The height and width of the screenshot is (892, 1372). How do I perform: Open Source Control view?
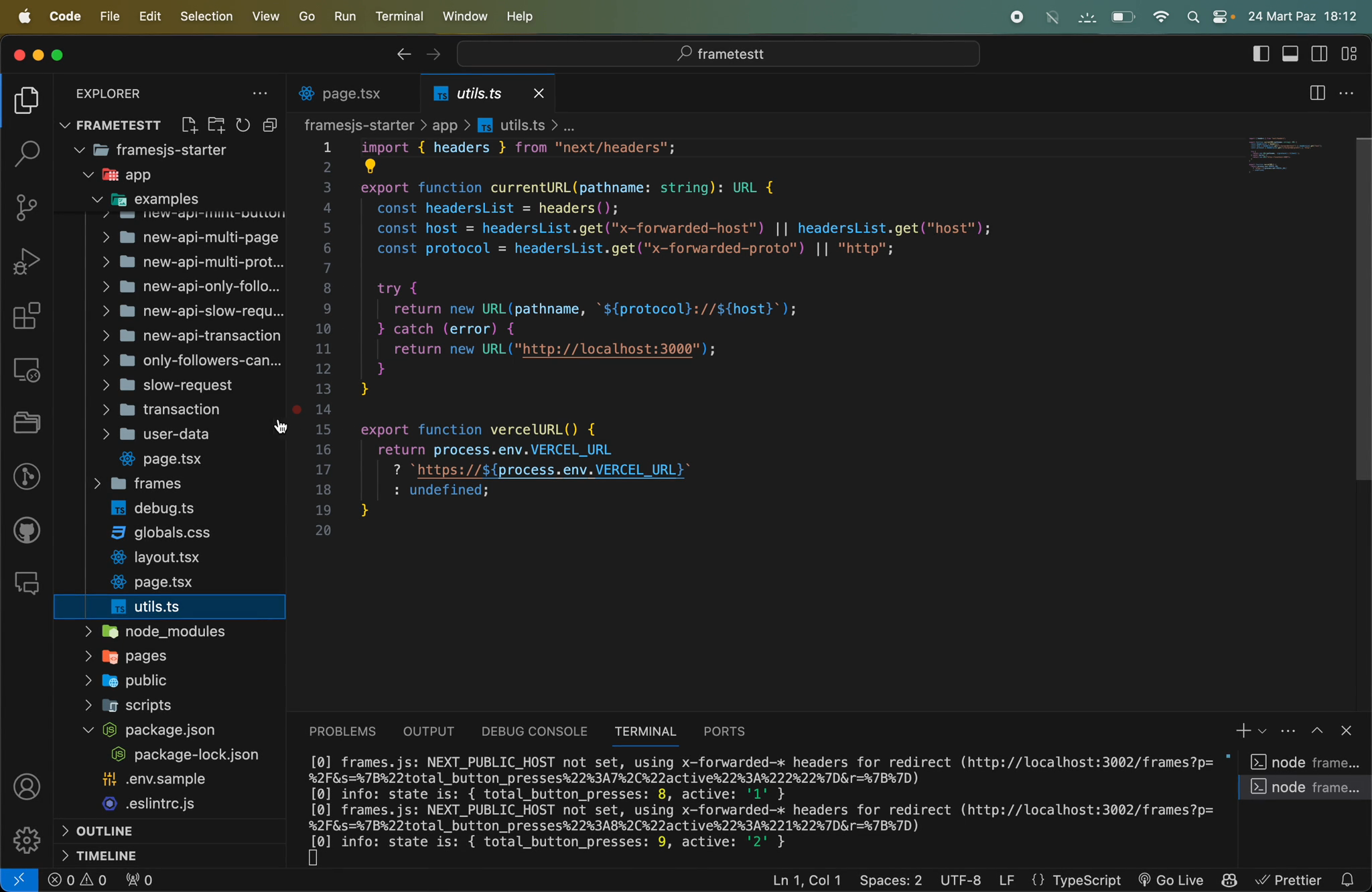coord(27,207)
